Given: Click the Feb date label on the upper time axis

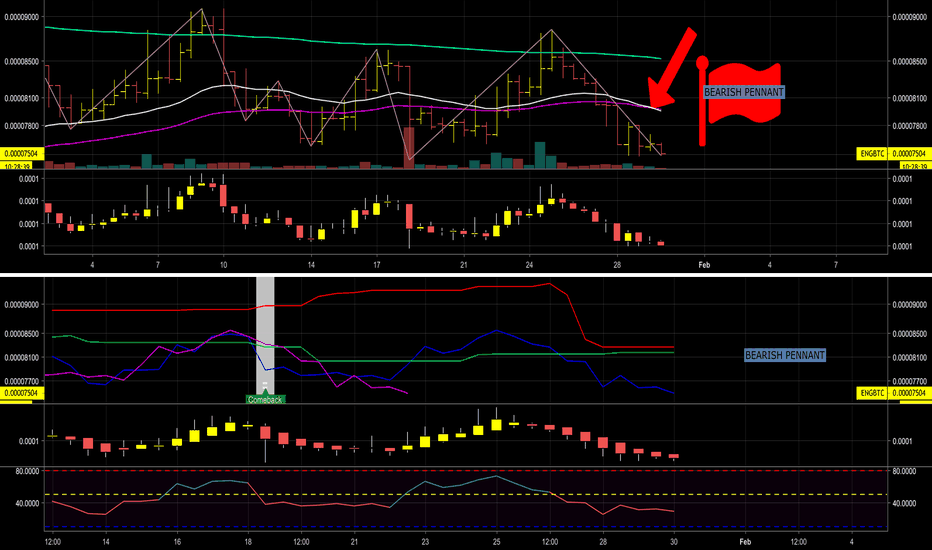Looking at the screenshot, I should (704, 265).
